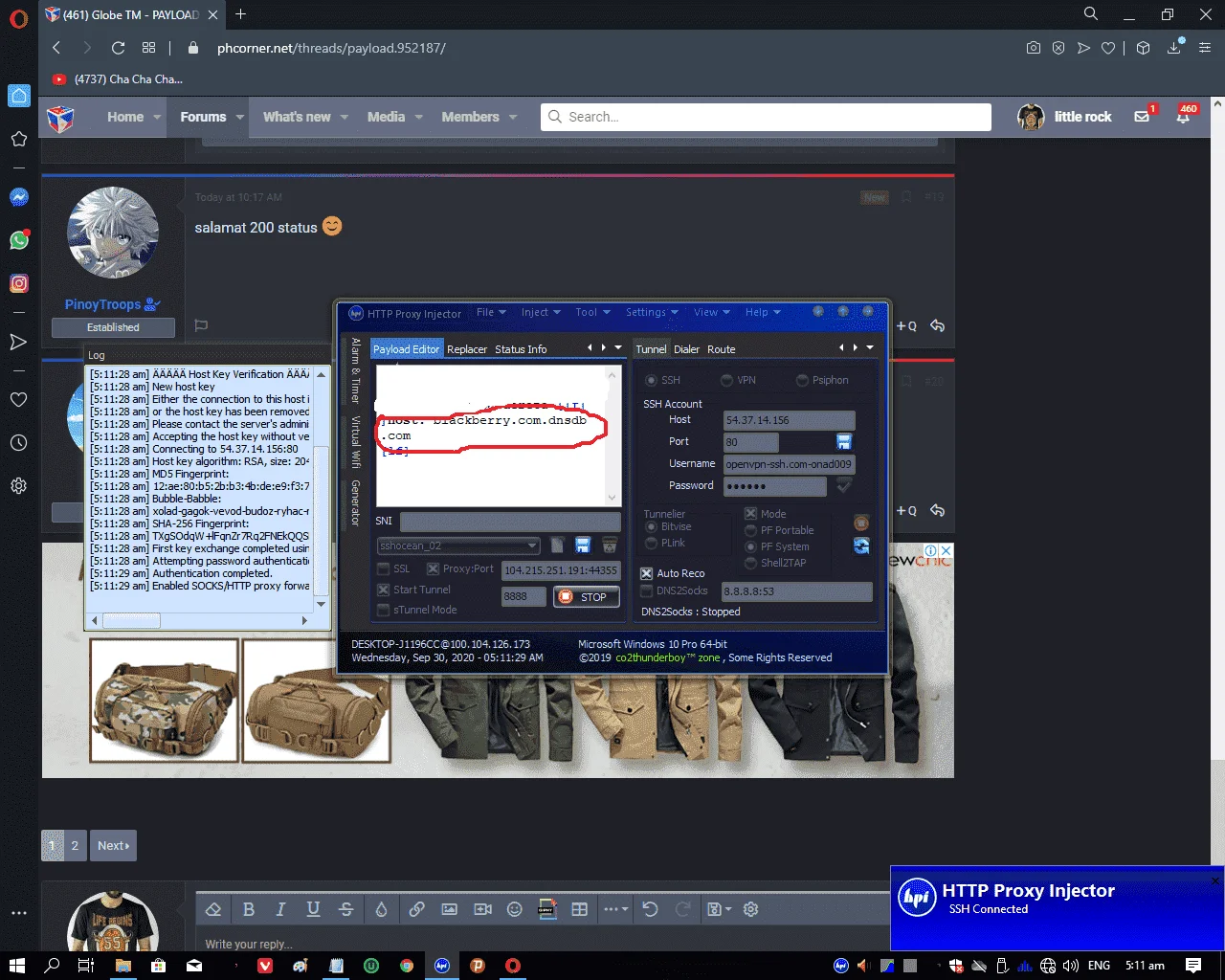Toggle DNS2Socks checkbox in the injector

coord(646,590)
